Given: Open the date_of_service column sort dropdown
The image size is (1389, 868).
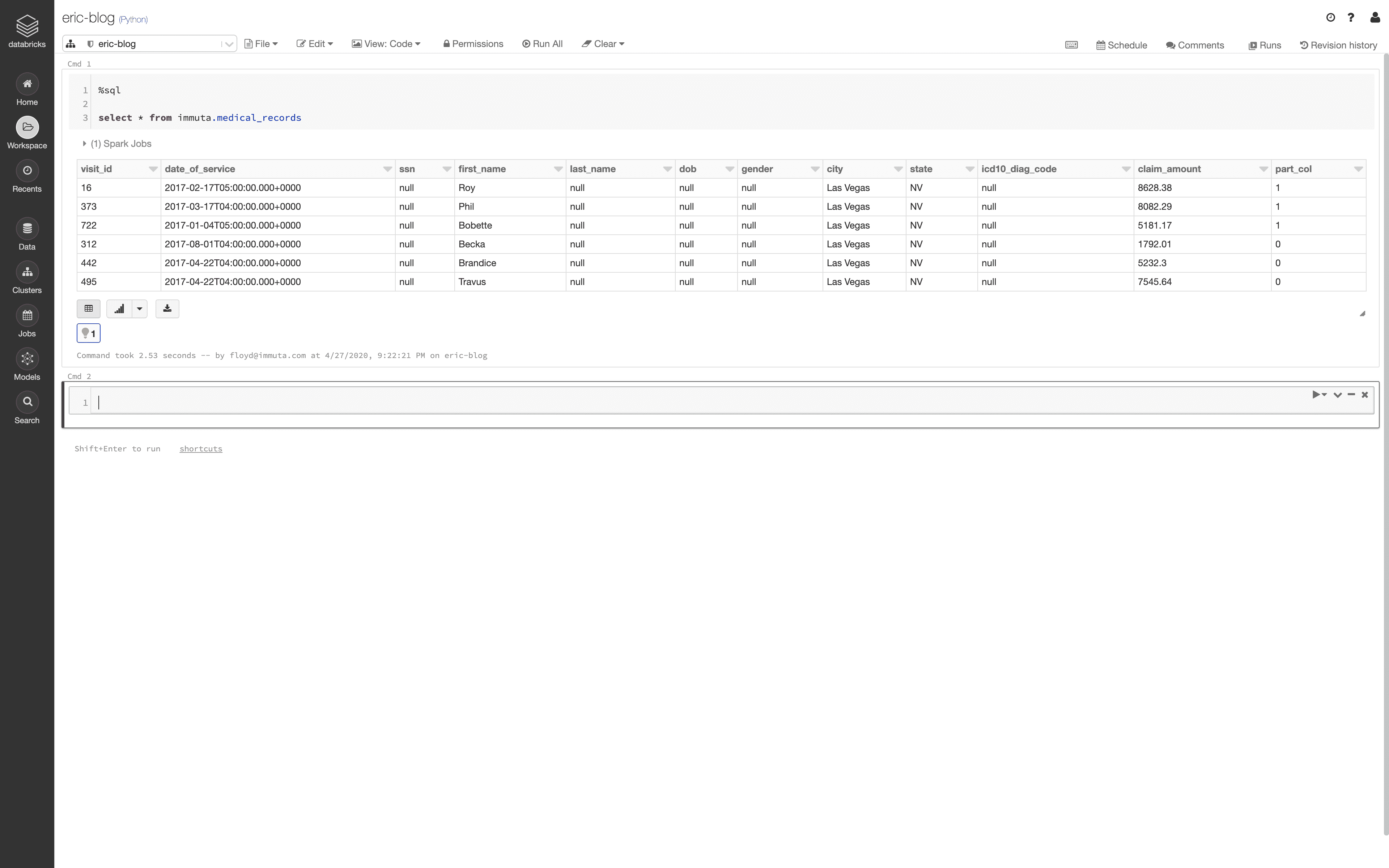Looking at the screenshot, I should [387, 169].
